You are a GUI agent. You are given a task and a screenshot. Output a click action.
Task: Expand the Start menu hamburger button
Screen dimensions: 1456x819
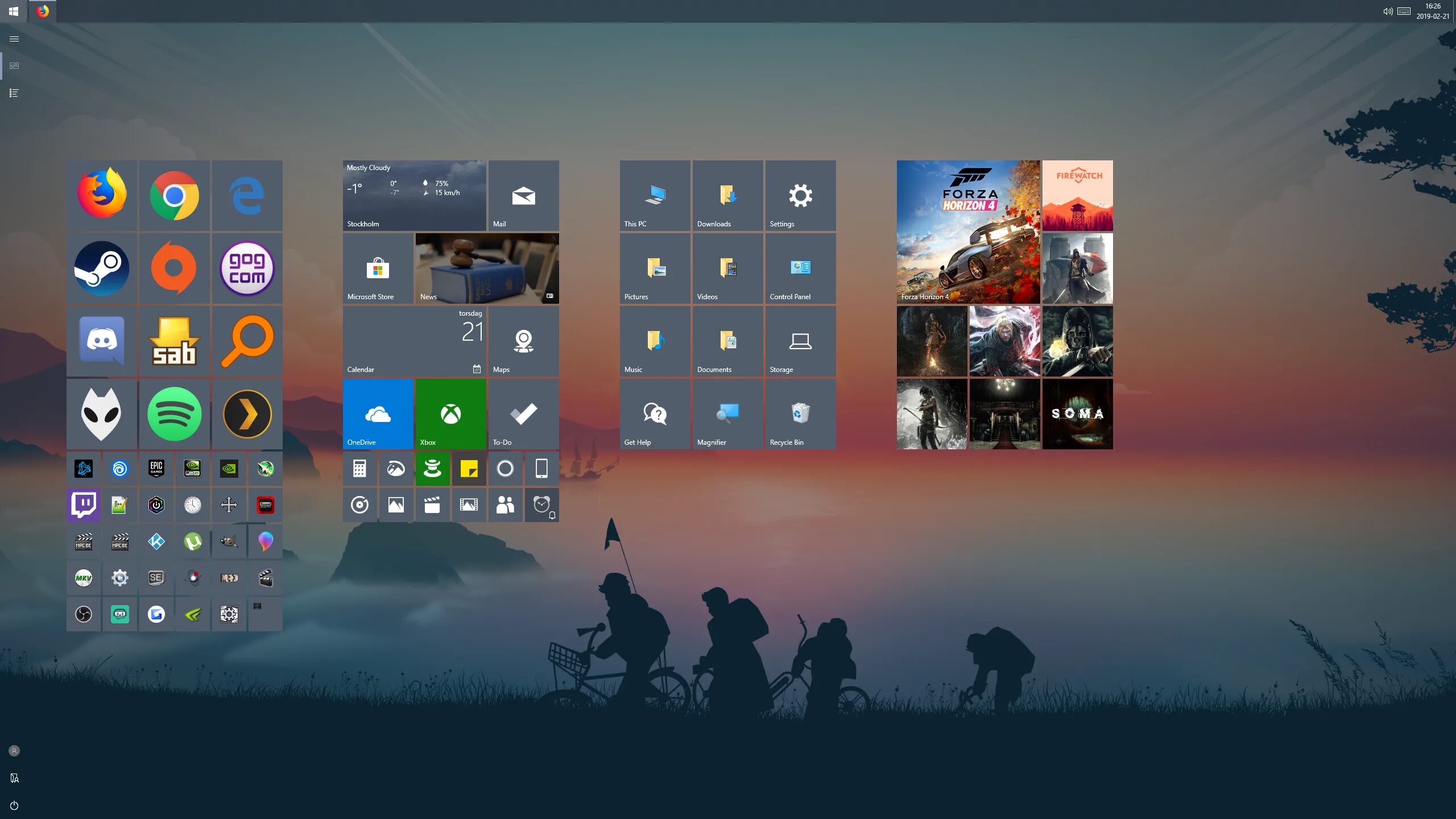(x=14, y=39)
